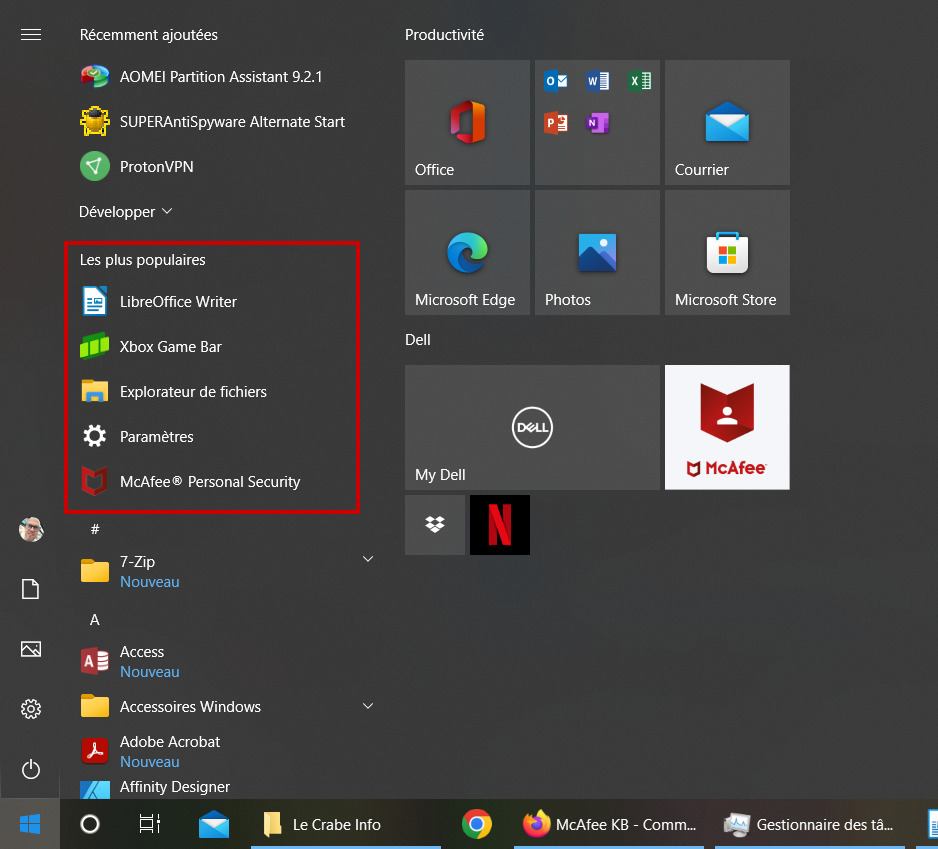Click the OneNote icon in the Office group tile

tap(598, 123)
